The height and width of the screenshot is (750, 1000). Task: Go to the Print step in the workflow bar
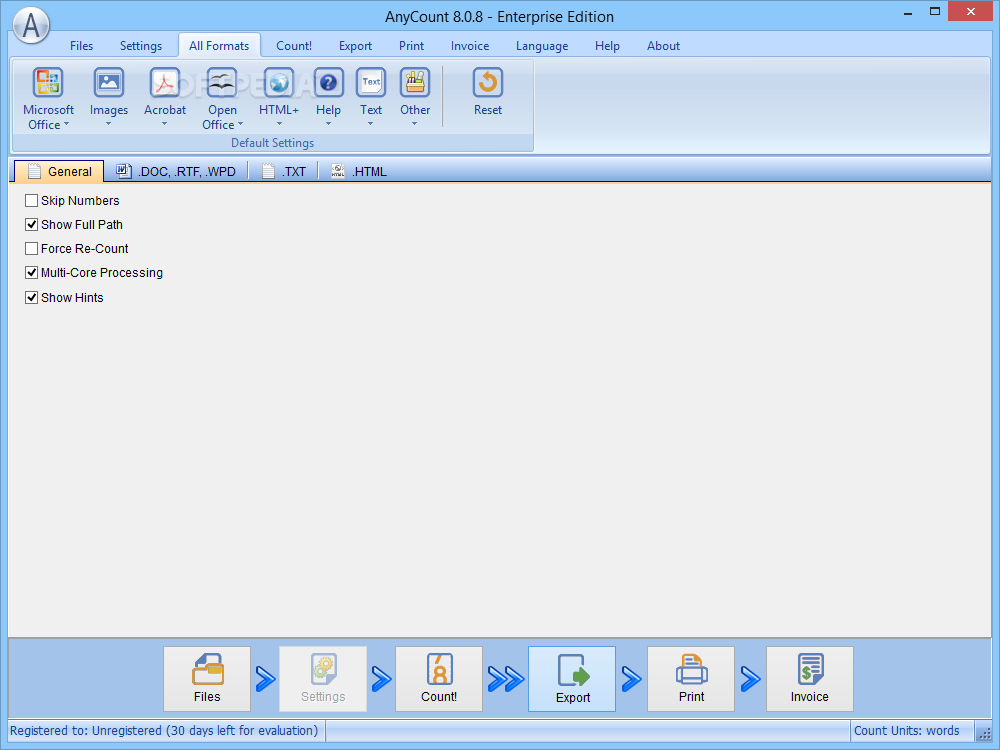pos(691,679)
